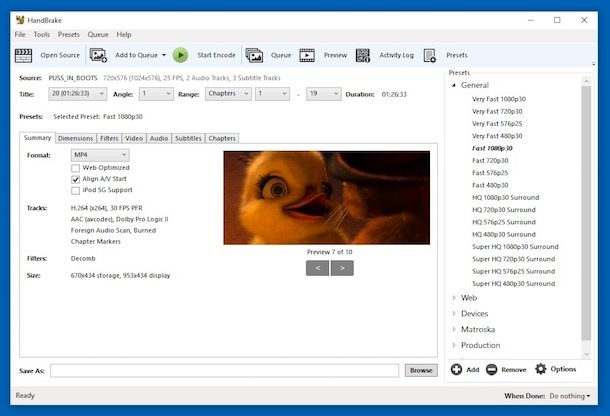Click the Add to Queue picture icon
Screen dimensions: 610x416
pyautogui.click(x=98, y=55)
